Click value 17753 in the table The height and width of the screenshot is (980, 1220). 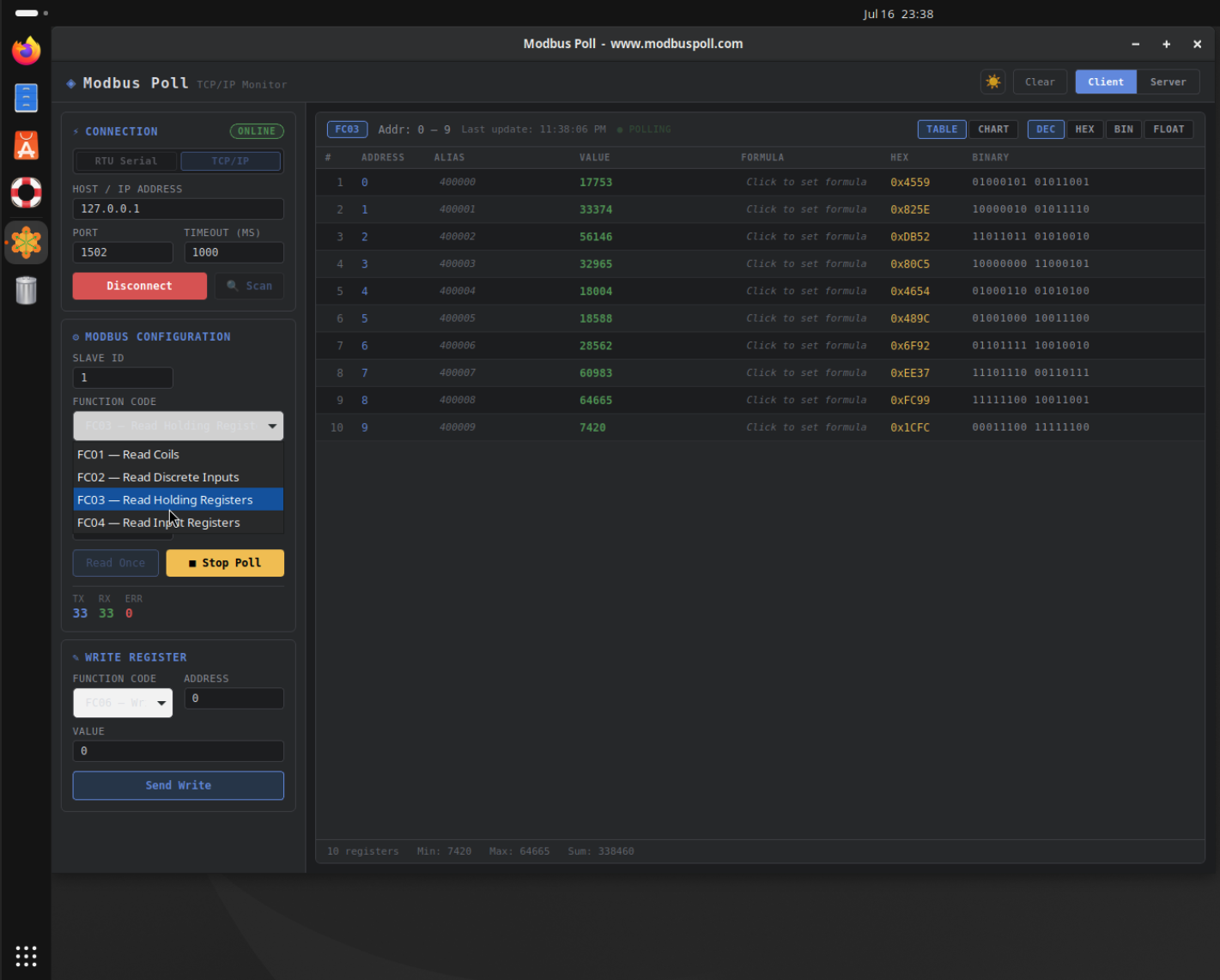[596, 182]
